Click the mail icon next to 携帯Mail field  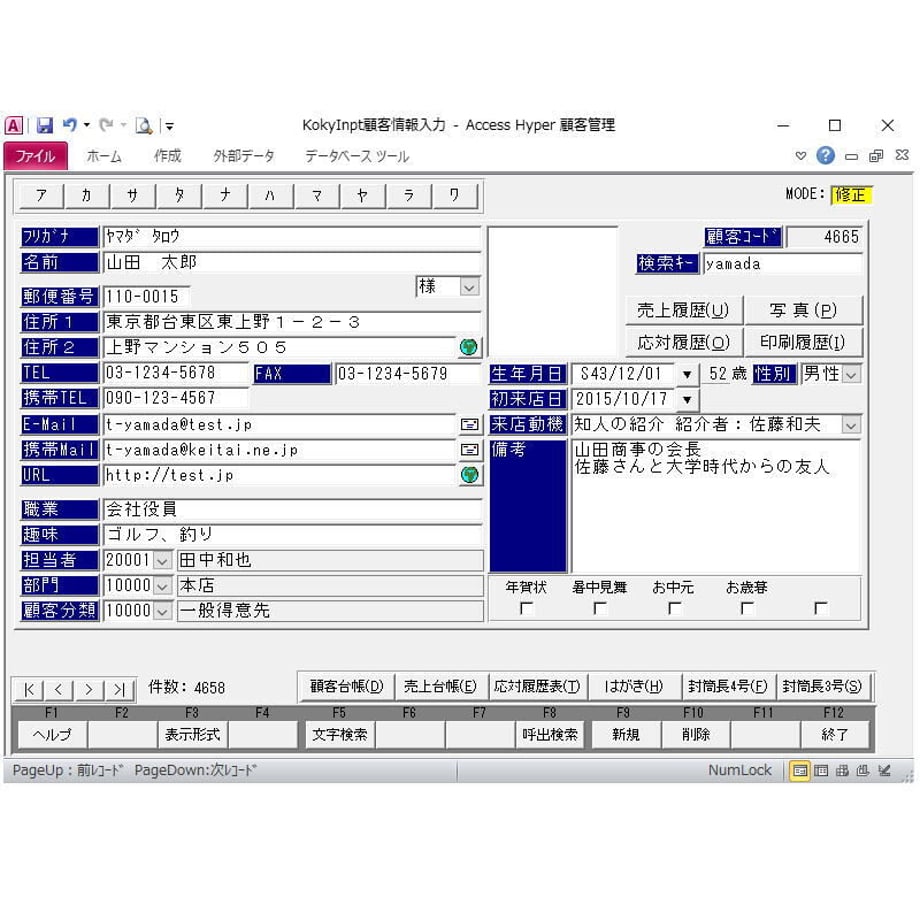[469, 449]
